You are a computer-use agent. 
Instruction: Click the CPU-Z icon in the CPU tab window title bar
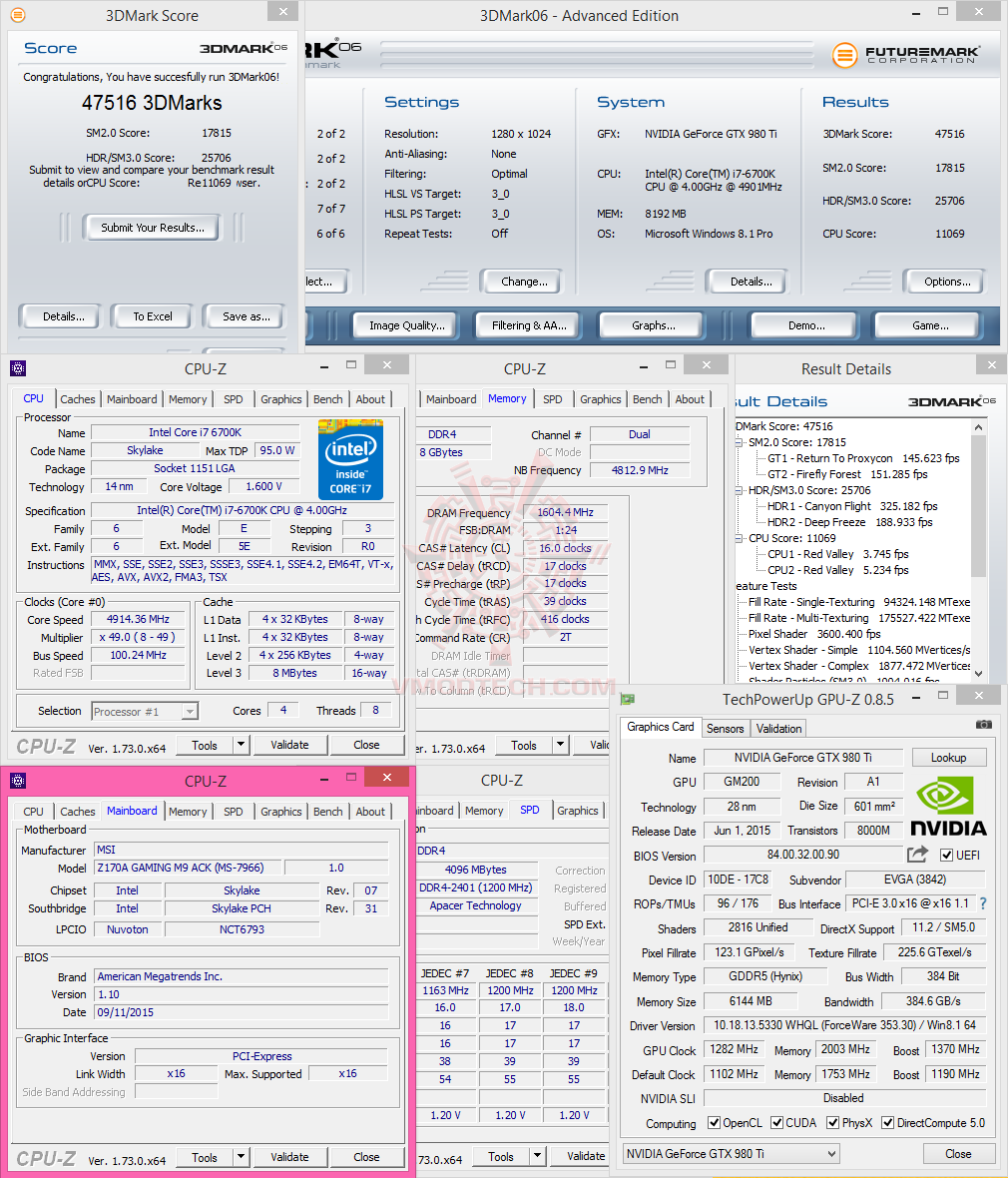18,368
